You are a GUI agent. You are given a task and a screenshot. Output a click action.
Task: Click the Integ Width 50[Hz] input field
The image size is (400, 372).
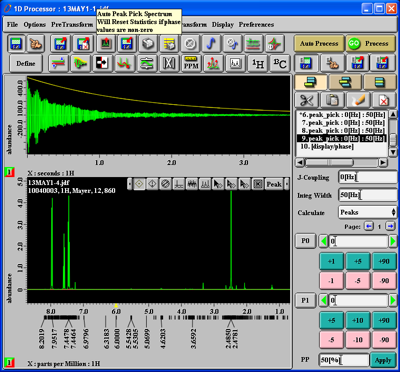367,195
